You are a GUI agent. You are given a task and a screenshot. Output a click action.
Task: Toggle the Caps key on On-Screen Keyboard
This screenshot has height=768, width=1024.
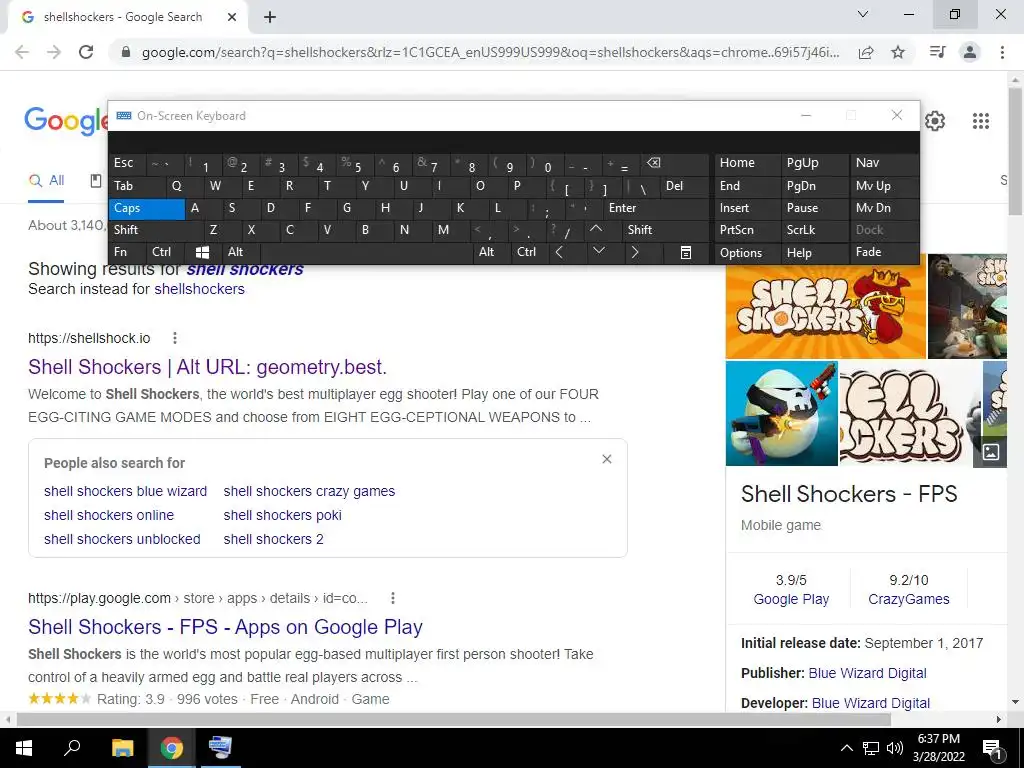[147, 208]
